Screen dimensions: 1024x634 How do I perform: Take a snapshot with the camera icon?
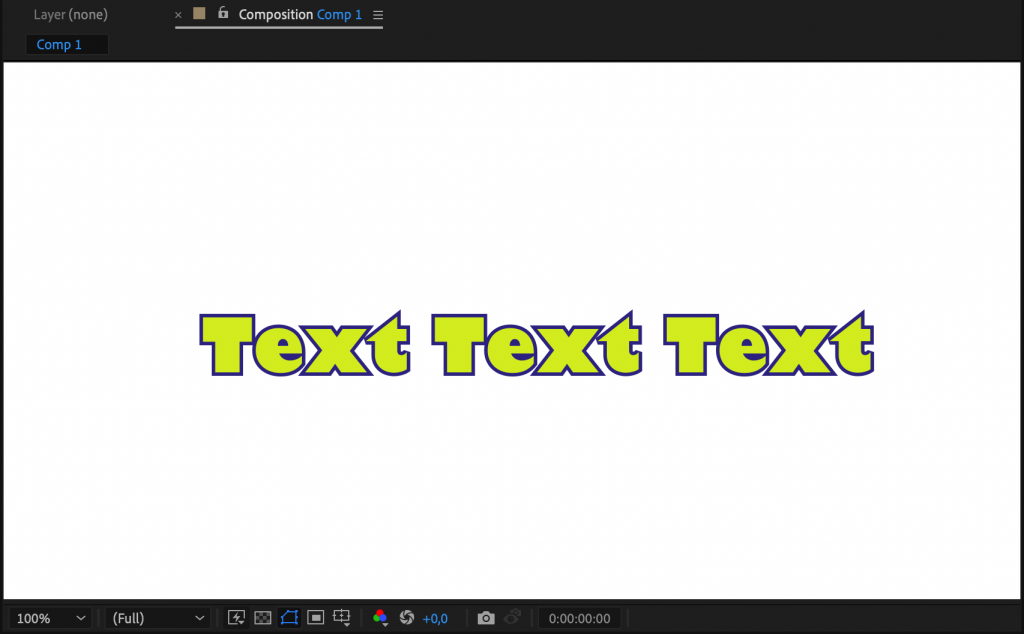coord(486,617)
